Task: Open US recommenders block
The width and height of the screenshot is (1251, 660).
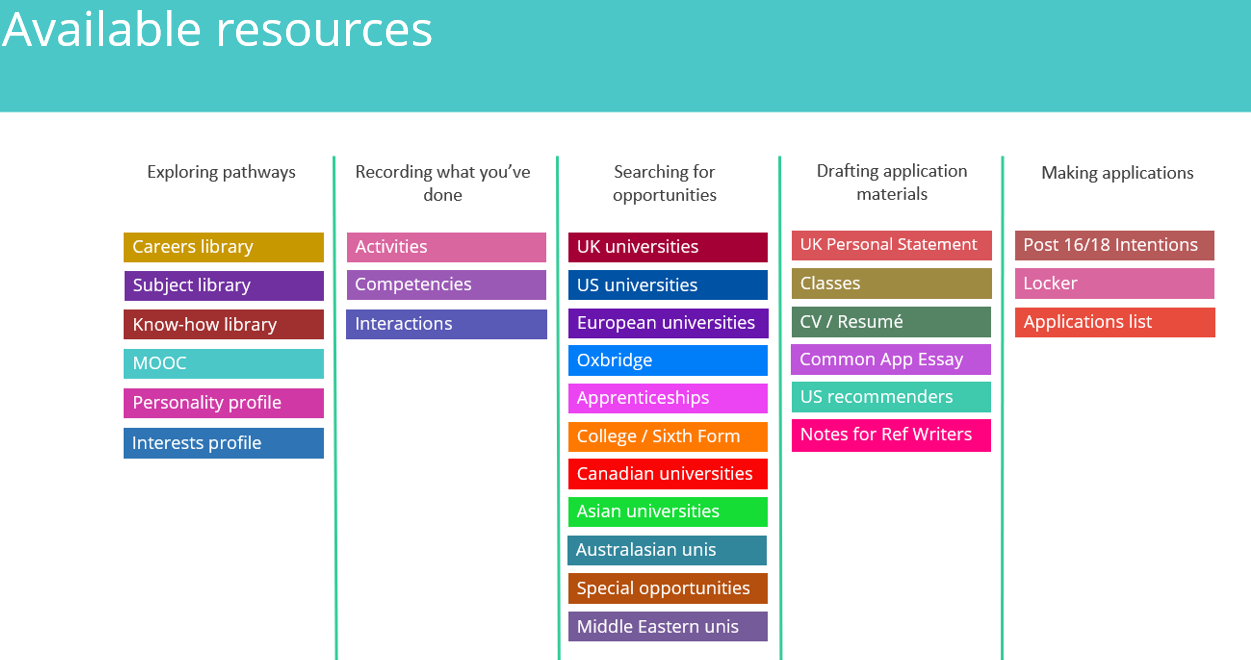Action: point(891,397)
